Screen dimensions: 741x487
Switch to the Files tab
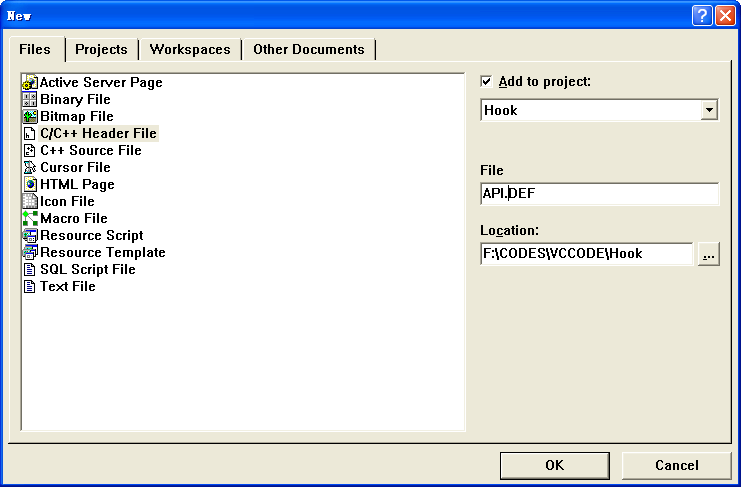35,49
